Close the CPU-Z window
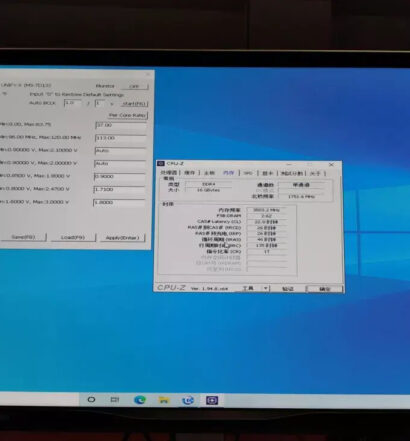The image size is (410, 441). tap(331, 164)
